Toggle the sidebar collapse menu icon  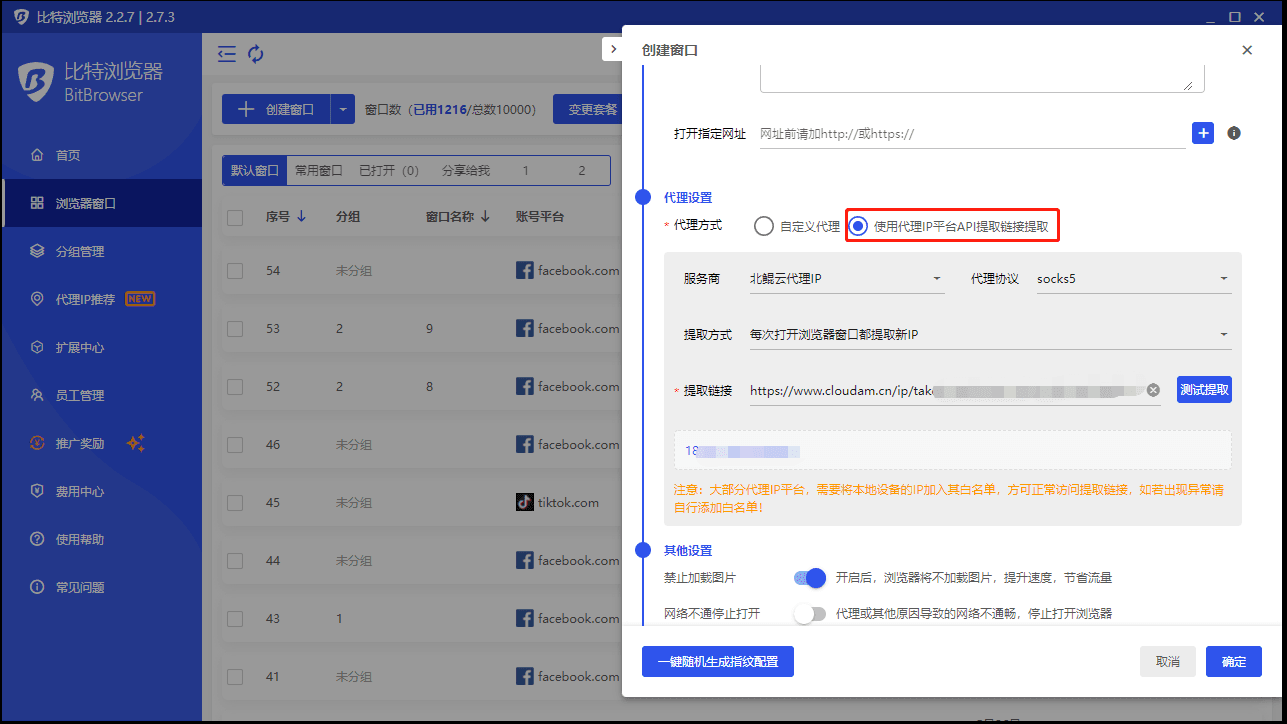pos(227,54)
